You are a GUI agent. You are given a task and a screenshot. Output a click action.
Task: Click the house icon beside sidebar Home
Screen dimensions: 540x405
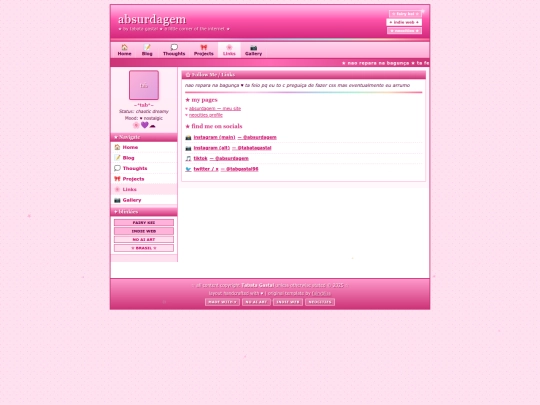[x=117, y=147]
